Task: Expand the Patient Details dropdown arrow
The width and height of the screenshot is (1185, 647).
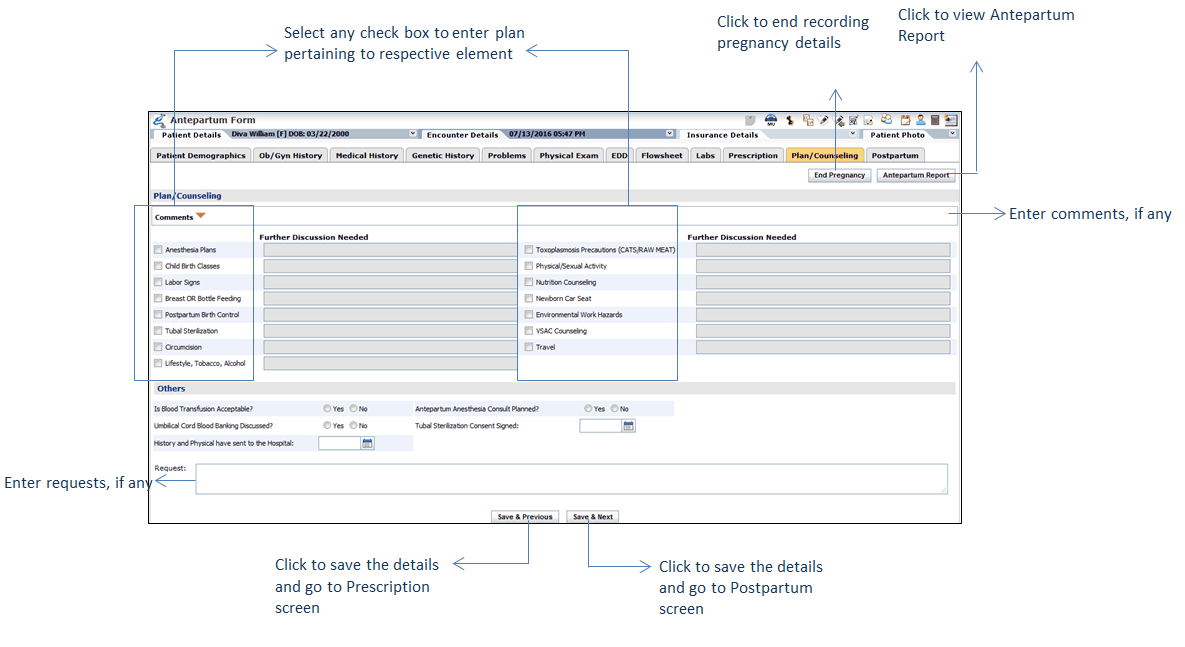Action: point(413,134)
